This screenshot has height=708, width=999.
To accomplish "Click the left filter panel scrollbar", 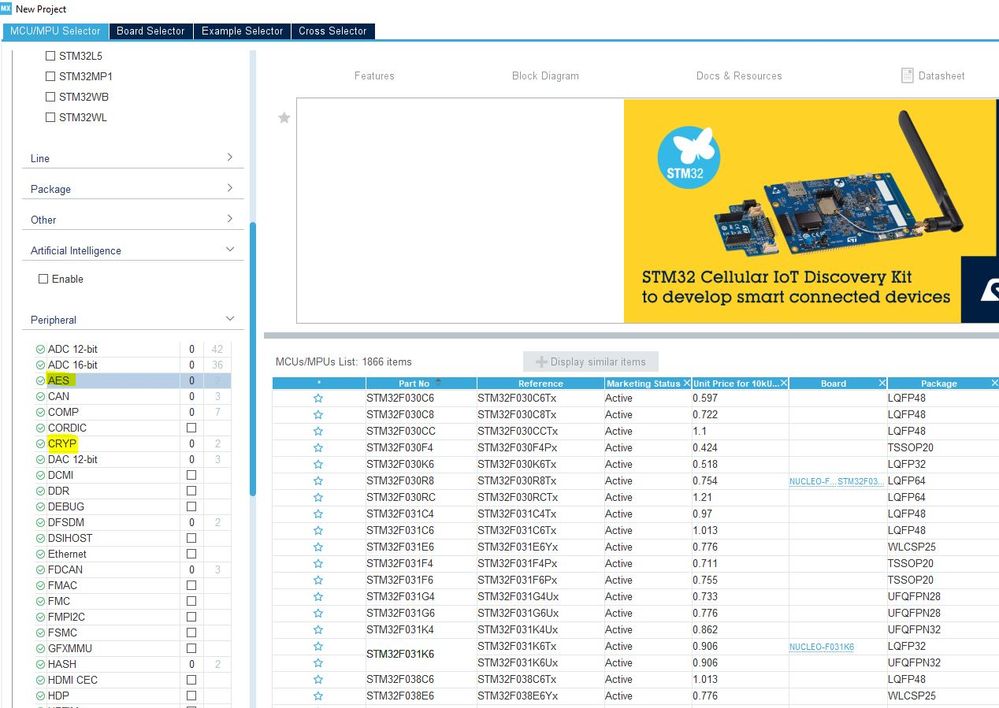I will 252,359.
